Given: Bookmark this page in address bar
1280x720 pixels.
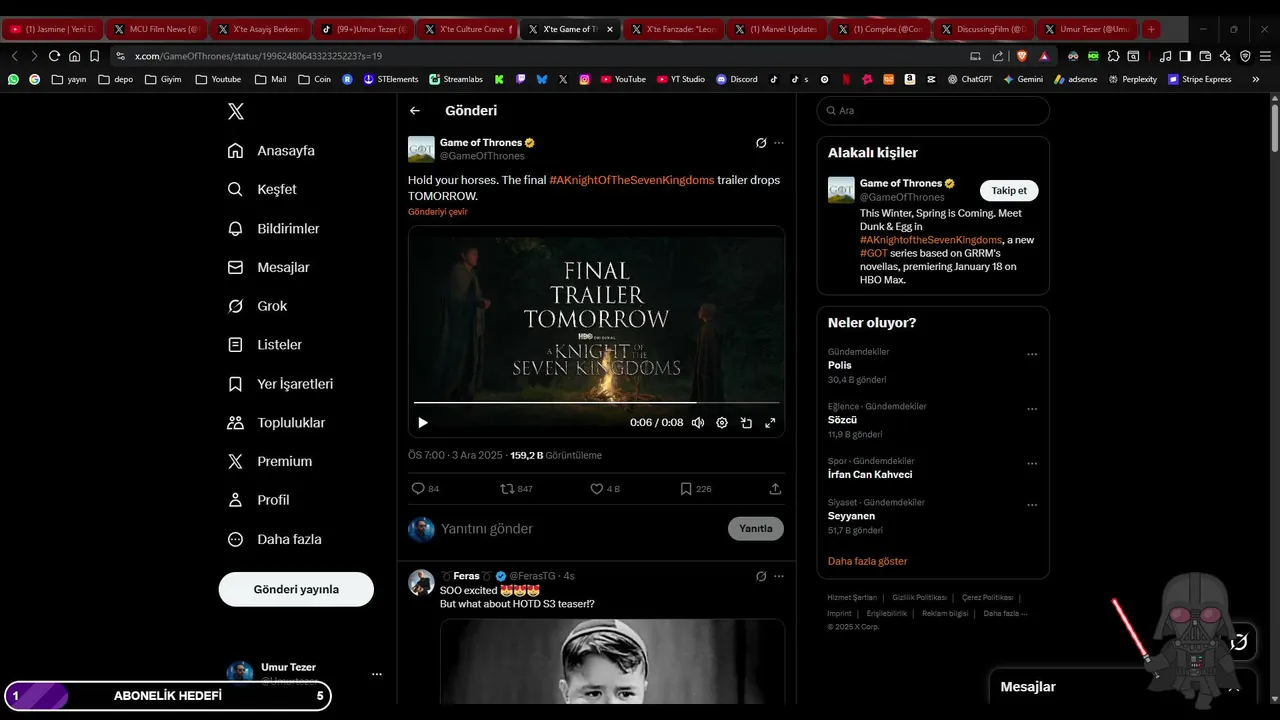Looking at the screenshot, I should tap(94, 56).
